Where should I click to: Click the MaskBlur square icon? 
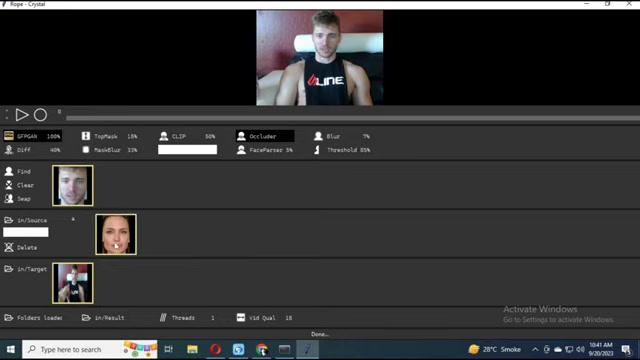pos(86,150)
